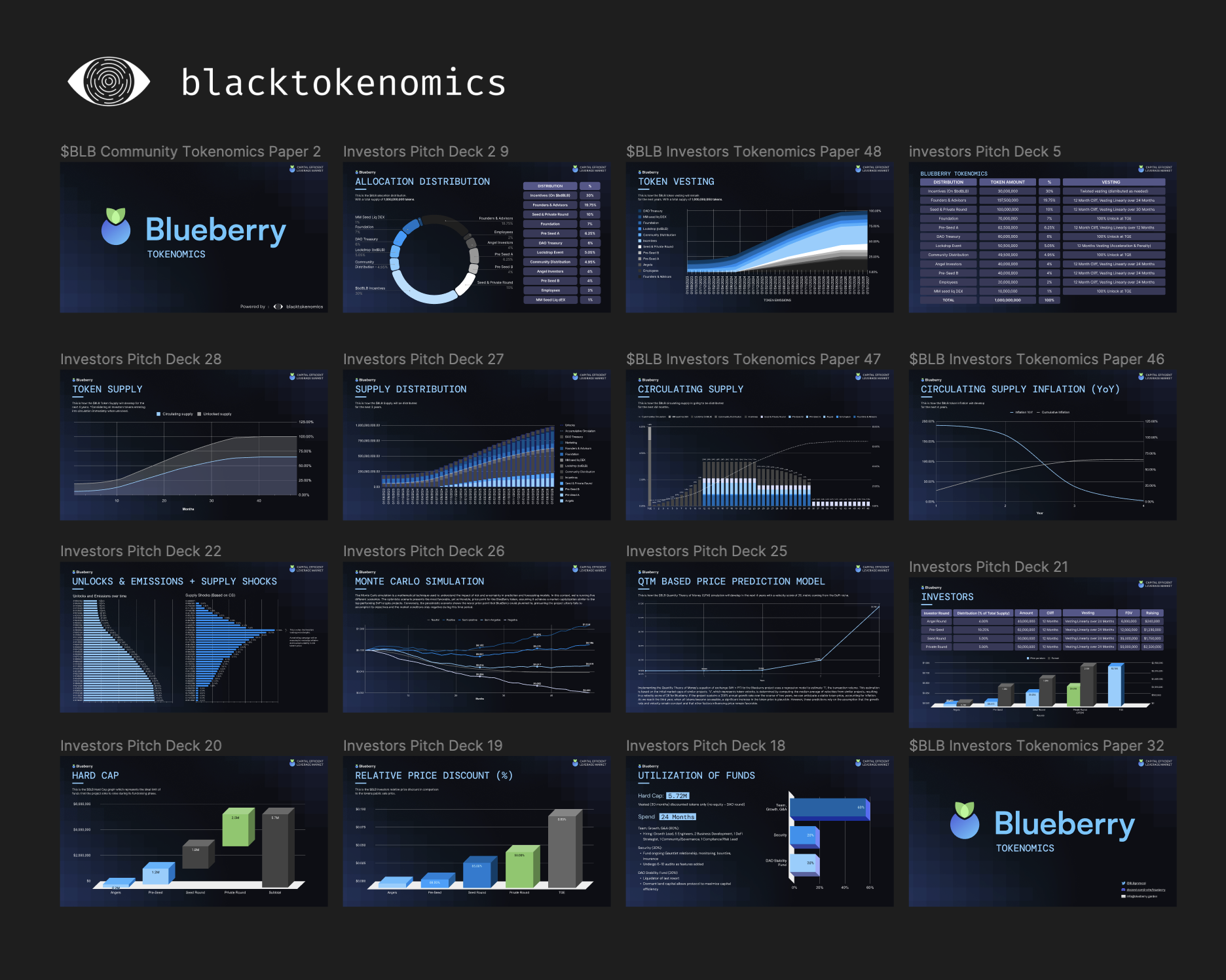Click the small Blueberry logo above Token Vesting title
Viewport: 1226px width, 980px height.
[x=640, y=172]
